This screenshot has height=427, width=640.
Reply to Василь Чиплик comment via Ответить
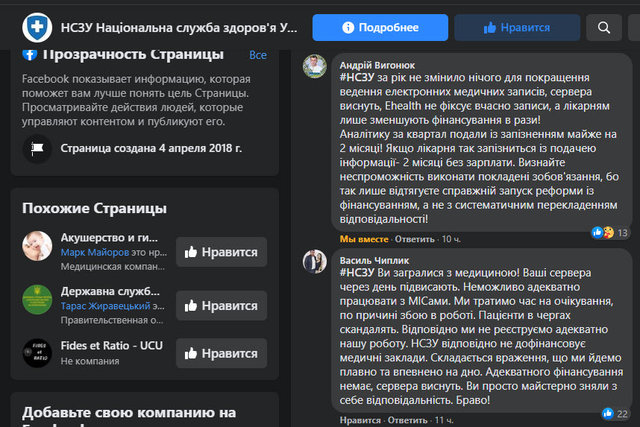pos(407,420)
